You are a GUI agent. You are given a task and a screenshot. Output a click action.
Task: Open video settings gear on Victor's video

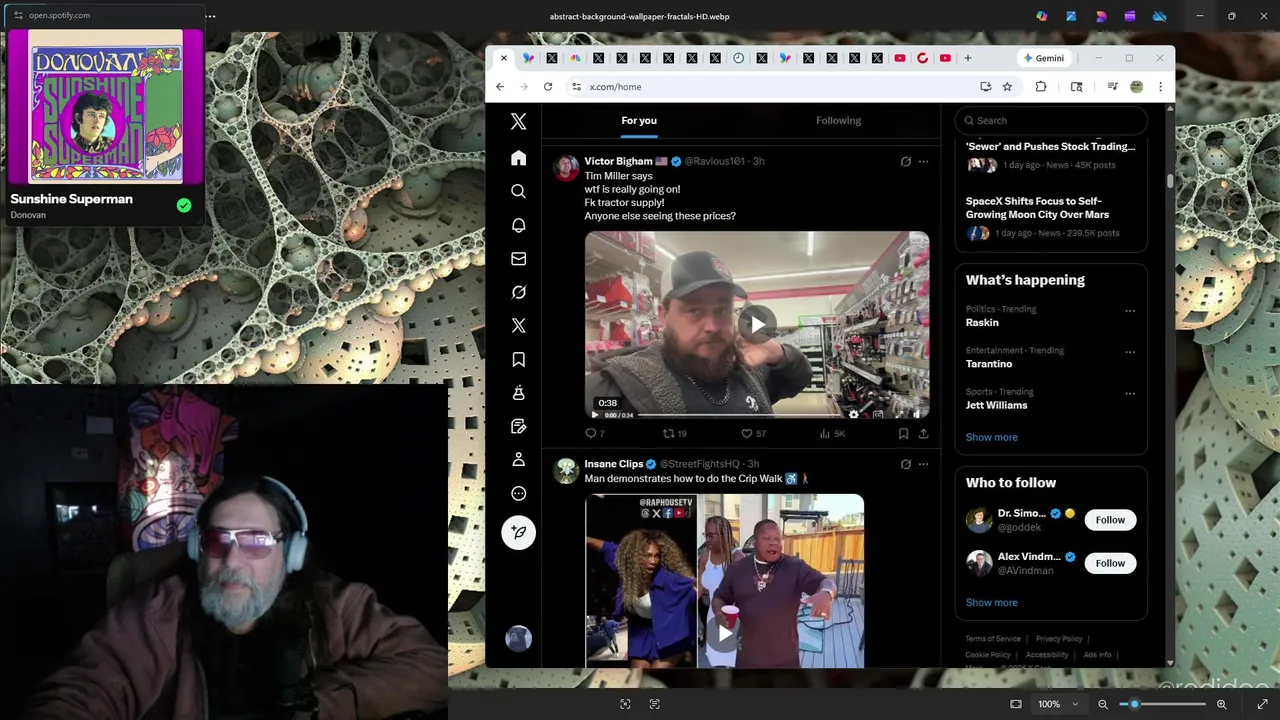point(853,414)
